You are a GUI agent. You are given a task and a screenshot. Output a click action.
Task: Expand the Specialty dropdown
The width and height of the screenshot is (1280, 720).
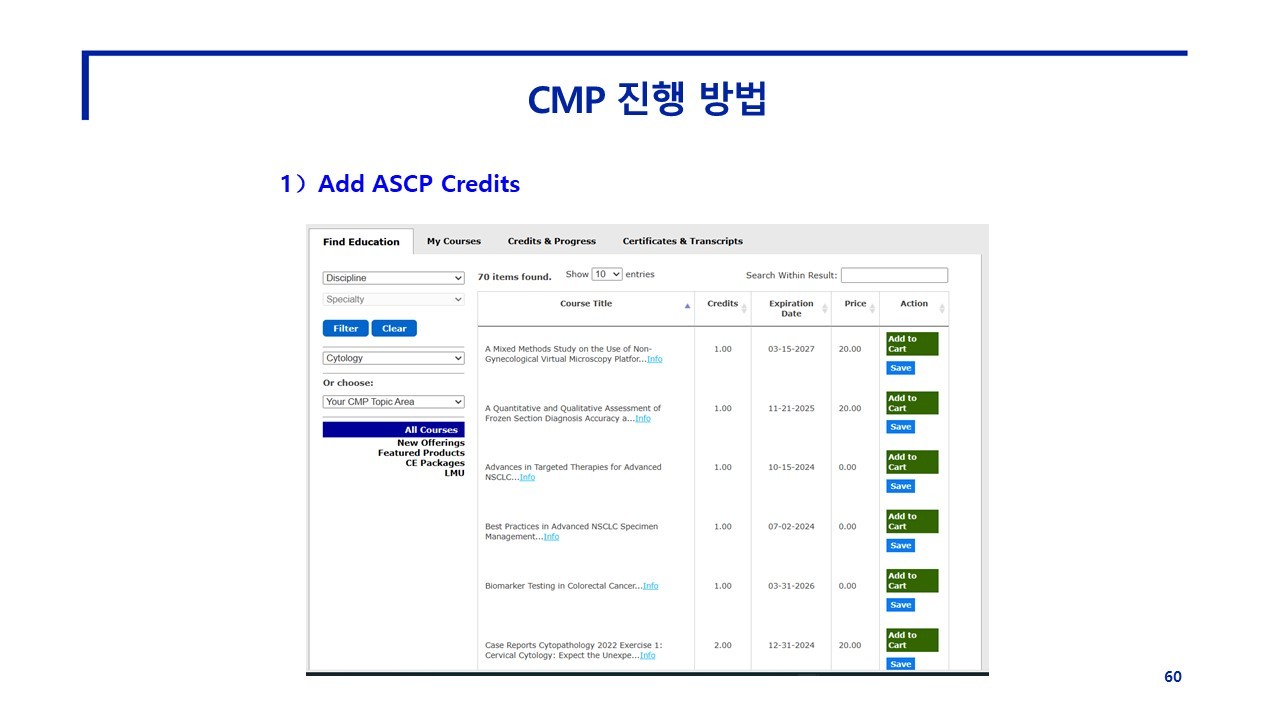[394, 299]
